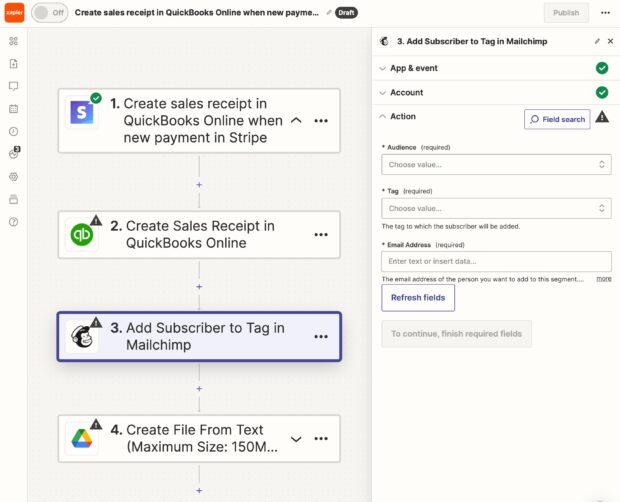Close the Mailchimp step panel
Screen dimensions: 620x502
[x=611, y=41]
